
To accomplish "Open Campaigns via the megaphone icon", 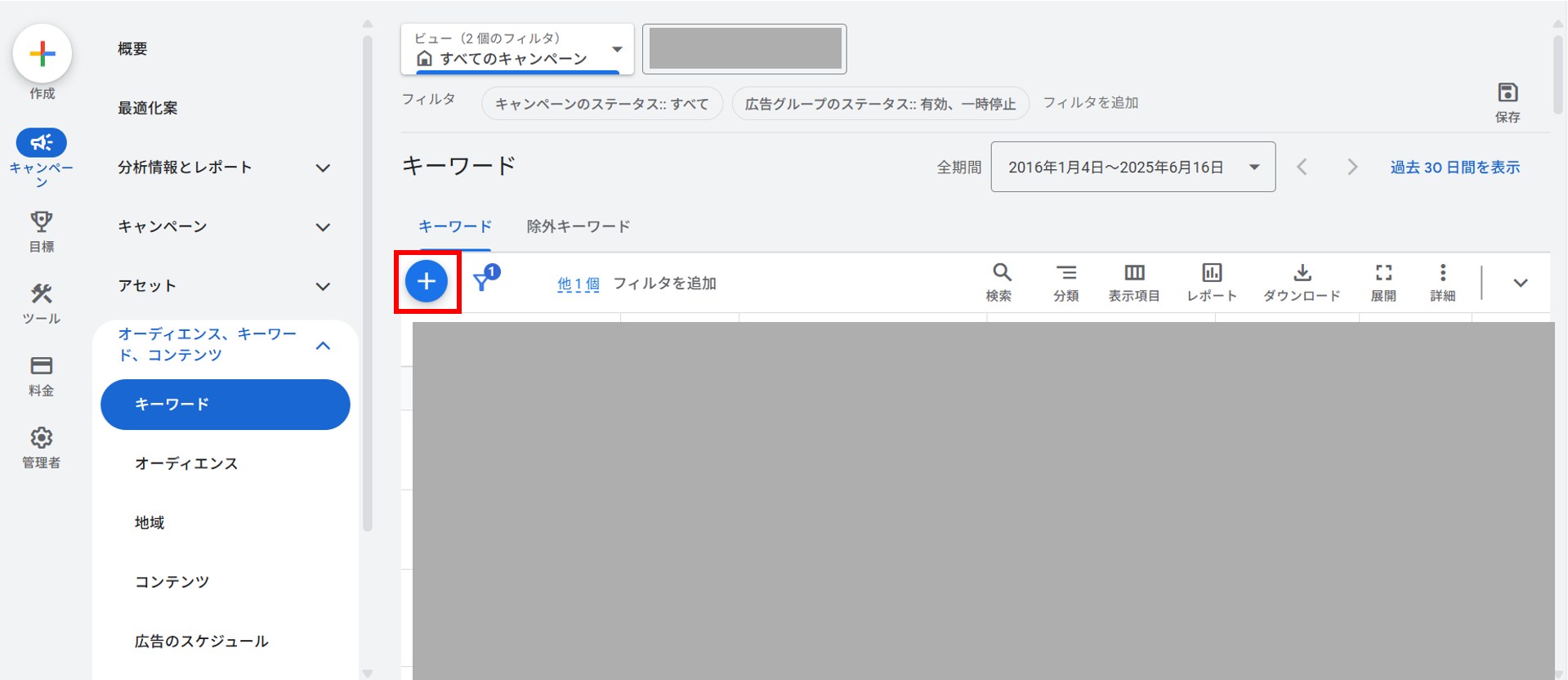I will 42,143.
